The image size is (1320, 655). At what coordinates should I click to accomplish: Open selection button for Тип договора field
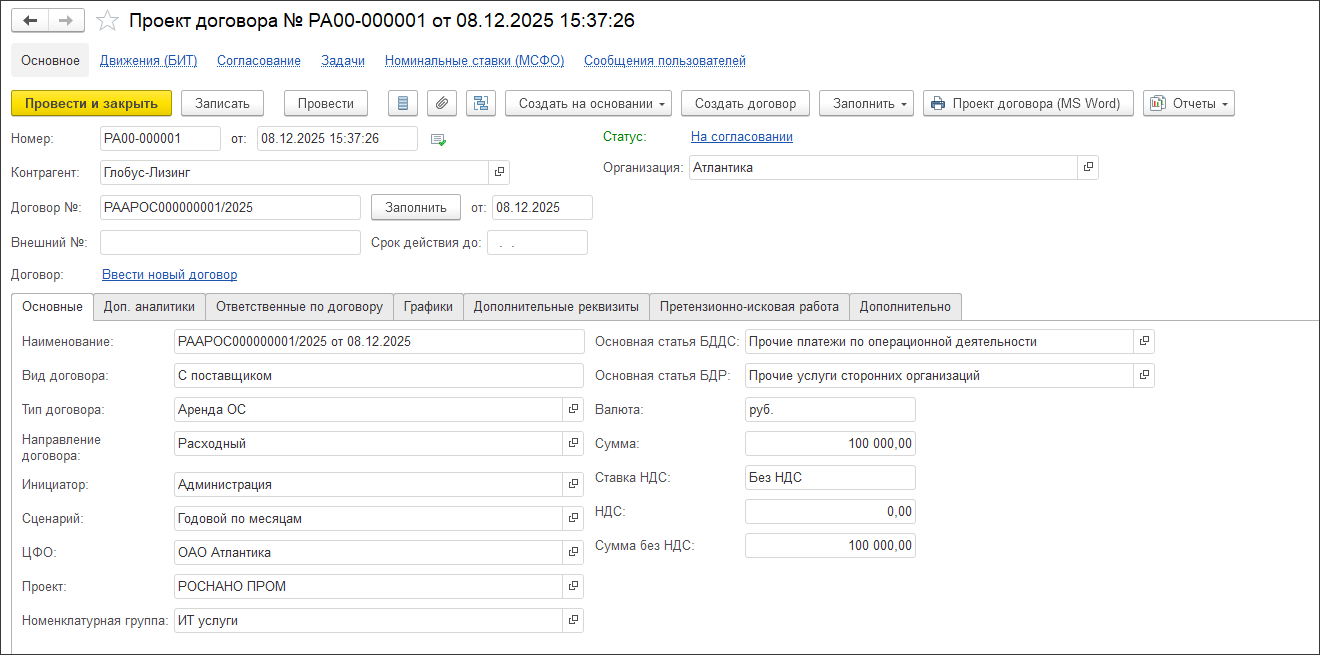(573, 409)
